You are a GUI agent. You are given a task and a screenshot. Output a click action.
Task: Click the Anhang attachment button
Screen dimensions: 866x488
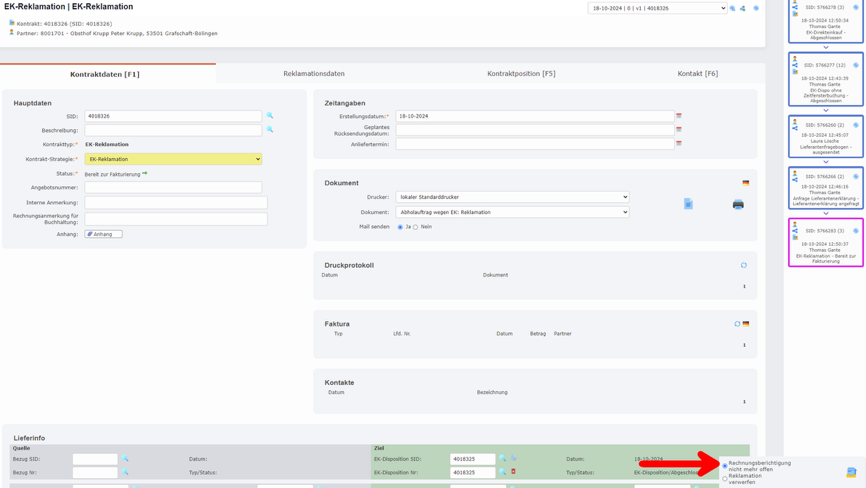tap(103, 234)
